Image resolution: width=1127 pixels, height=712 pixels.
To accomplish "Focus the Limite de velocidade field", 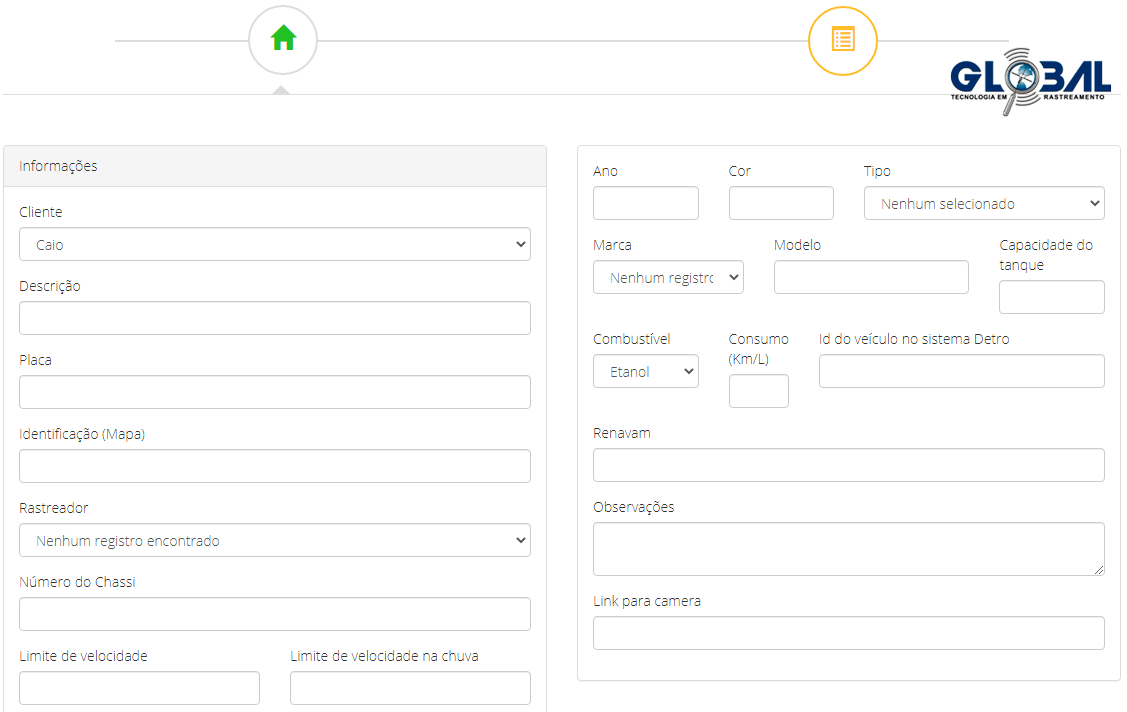I will [139, 688].
